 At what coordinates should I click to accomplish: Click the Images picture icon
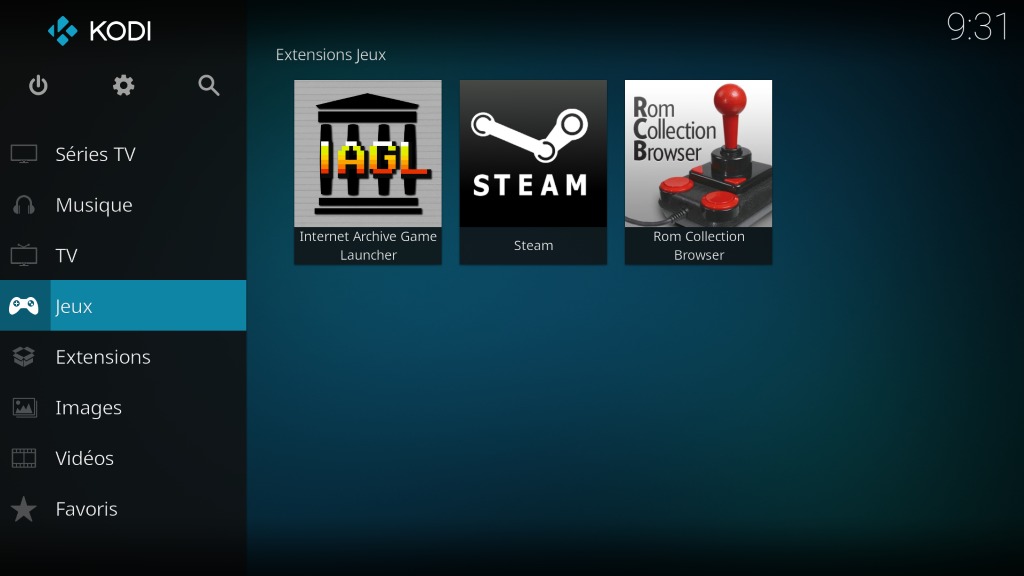24,408
